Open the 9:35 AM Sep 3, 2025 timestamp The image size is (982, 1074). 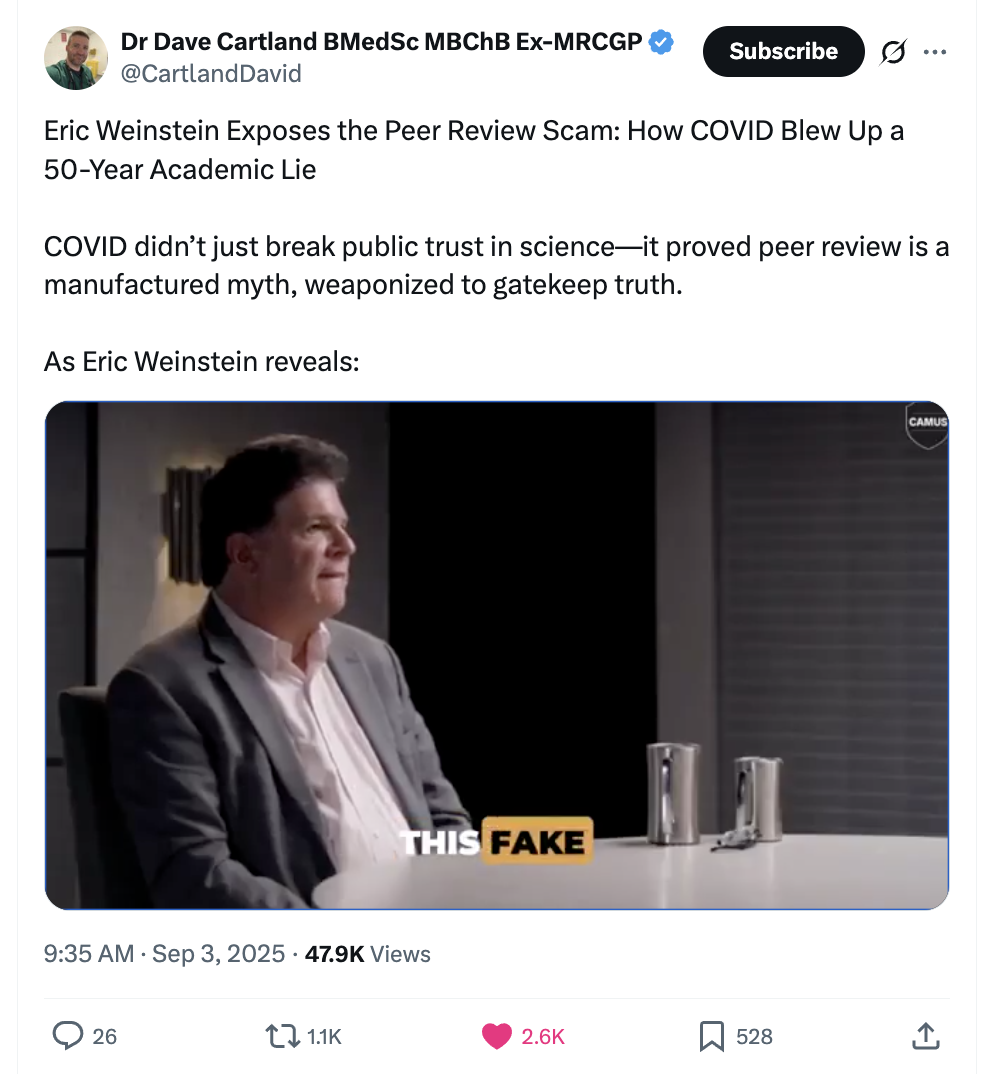(x=164, y=953)
